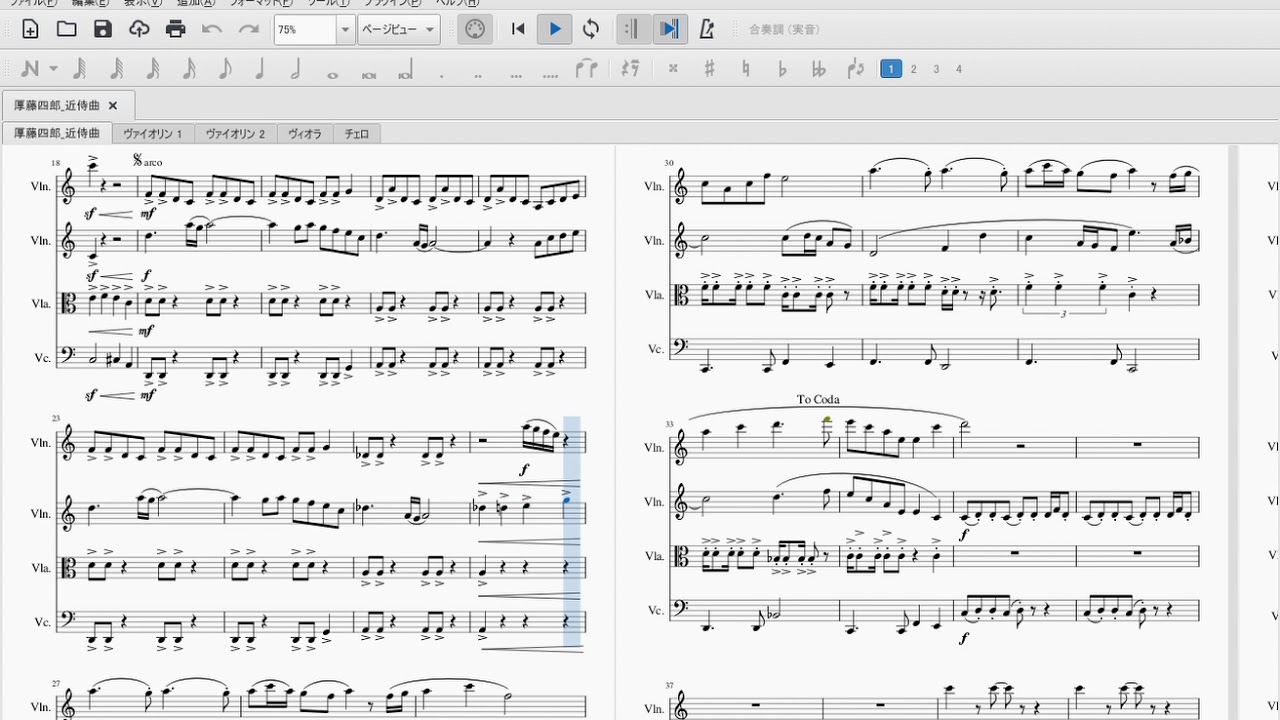The width and height of the screenshot is (1280, 720).
Task: Apply flat accidental
Action: pyautogui.click(x=782, y=69)
